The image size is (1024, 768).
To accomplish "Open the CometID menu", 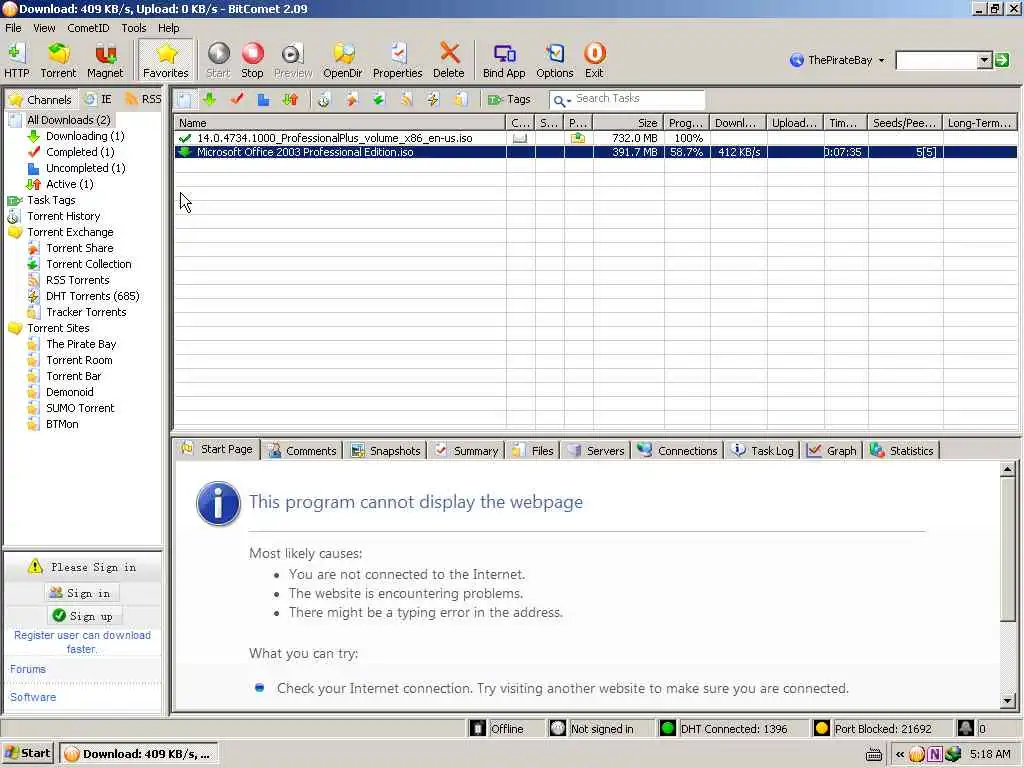I will pos(88,28).
